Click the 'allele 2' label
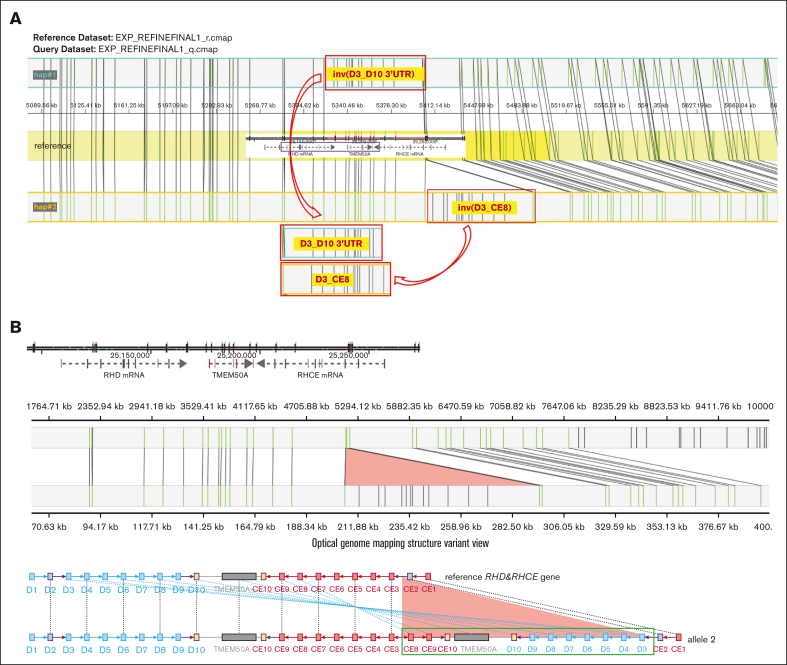Image resolution: width=787 pixels, height=665 pixels. coord(701,639)
